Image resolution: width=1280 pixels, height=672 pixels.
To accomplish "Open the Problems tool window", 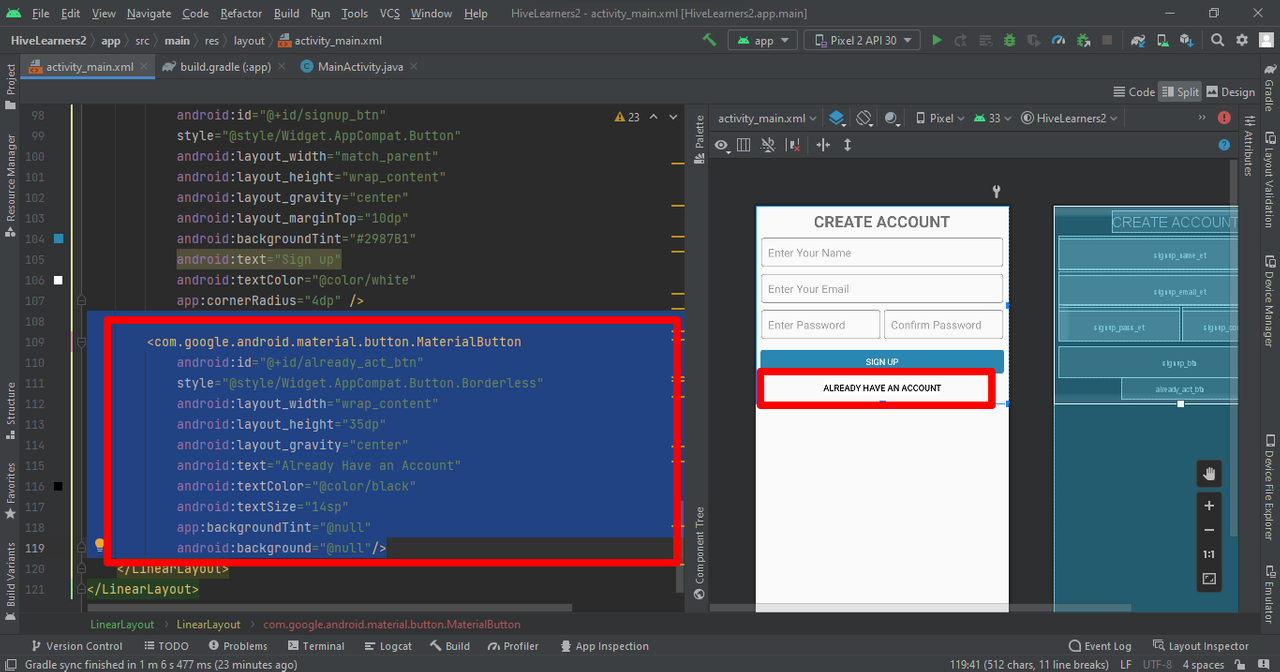I will pos(236,646).
